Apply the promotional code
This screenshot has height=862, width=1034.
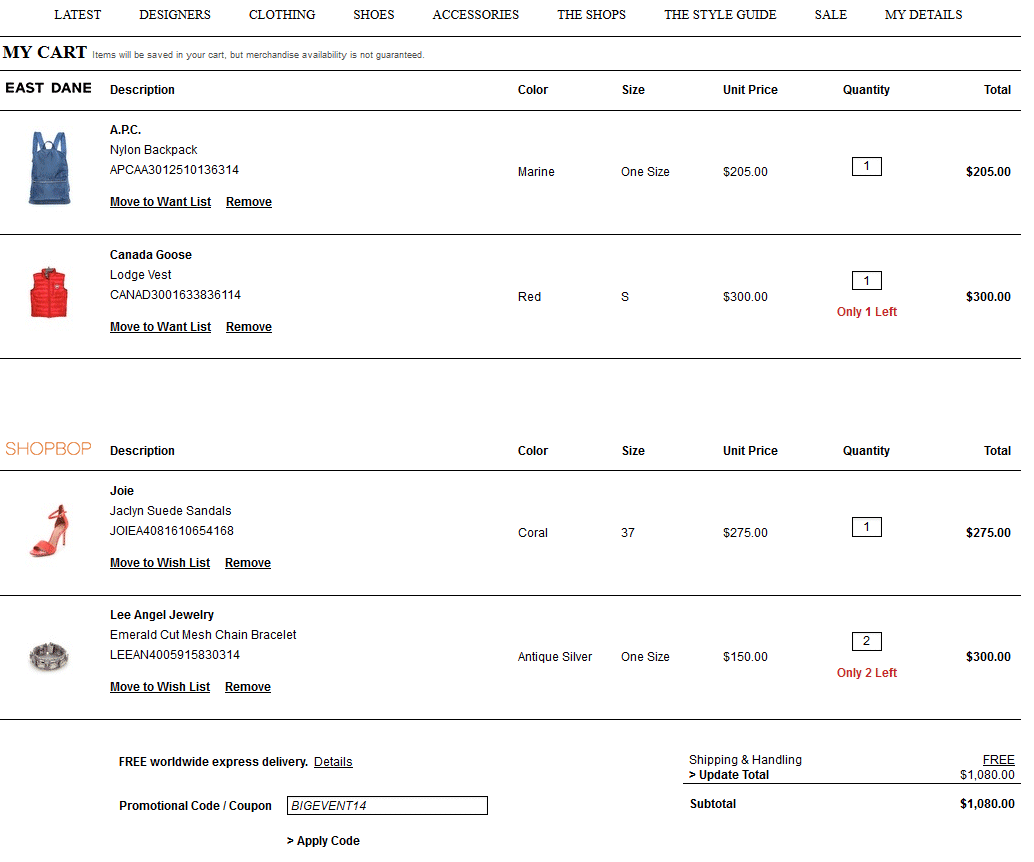[x=323, y=841]
